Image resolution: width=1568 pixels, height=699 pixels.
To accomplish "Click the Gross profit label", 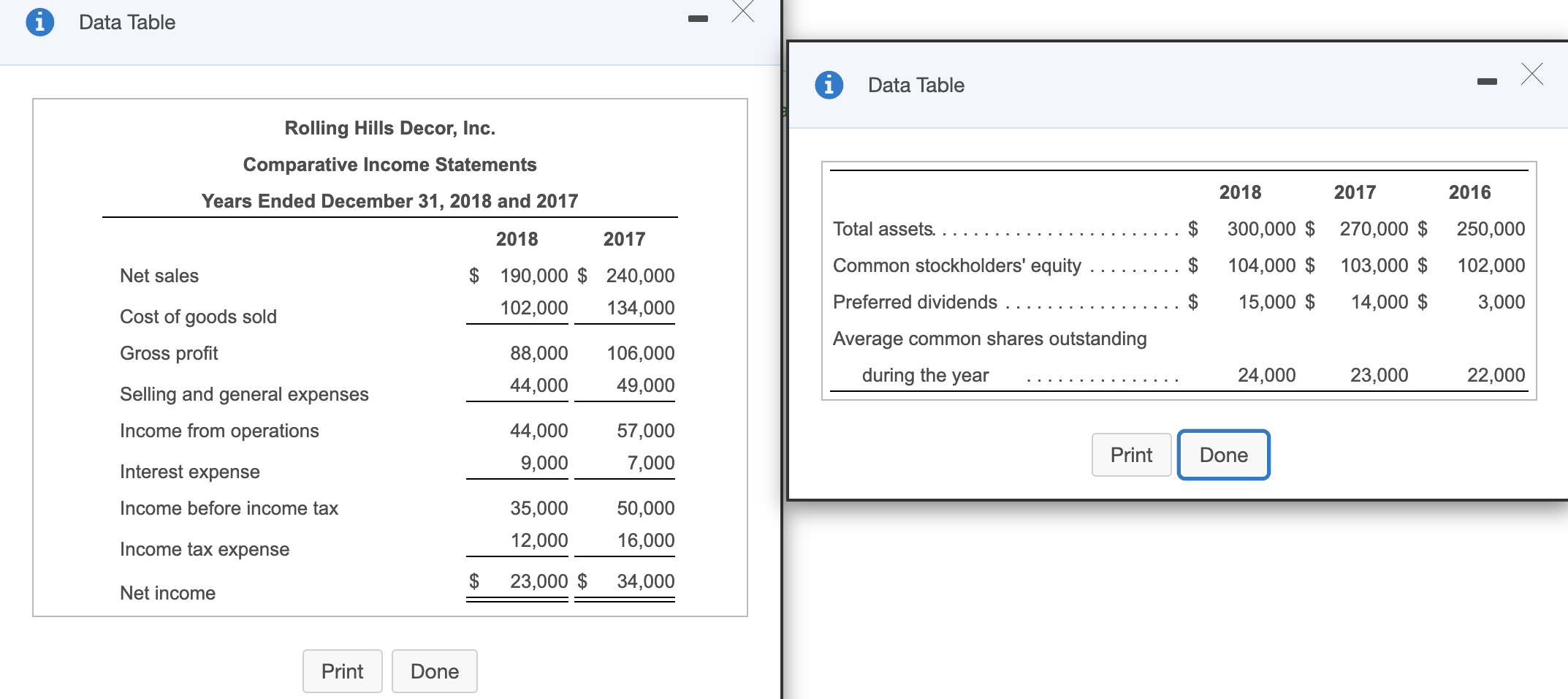I will point(169,353).
